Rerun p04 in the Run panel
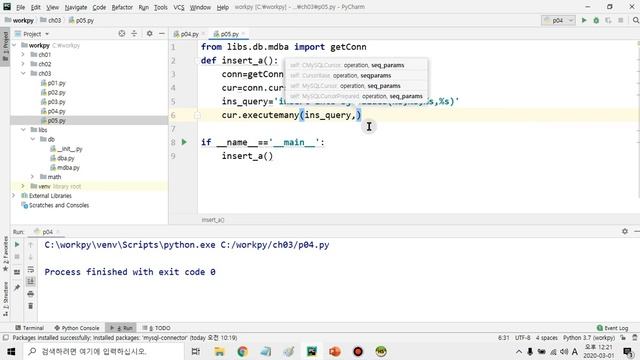The width and height of the screenshot is (640, 360). [17, 244]
